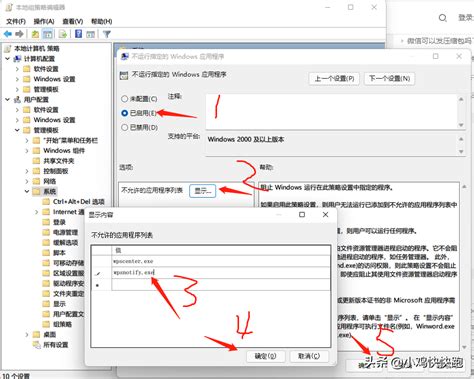Click the up-one-level folder toolbar icon
Image resolution: width=474 pixels, height=379 pixels.
pos(35,34)
